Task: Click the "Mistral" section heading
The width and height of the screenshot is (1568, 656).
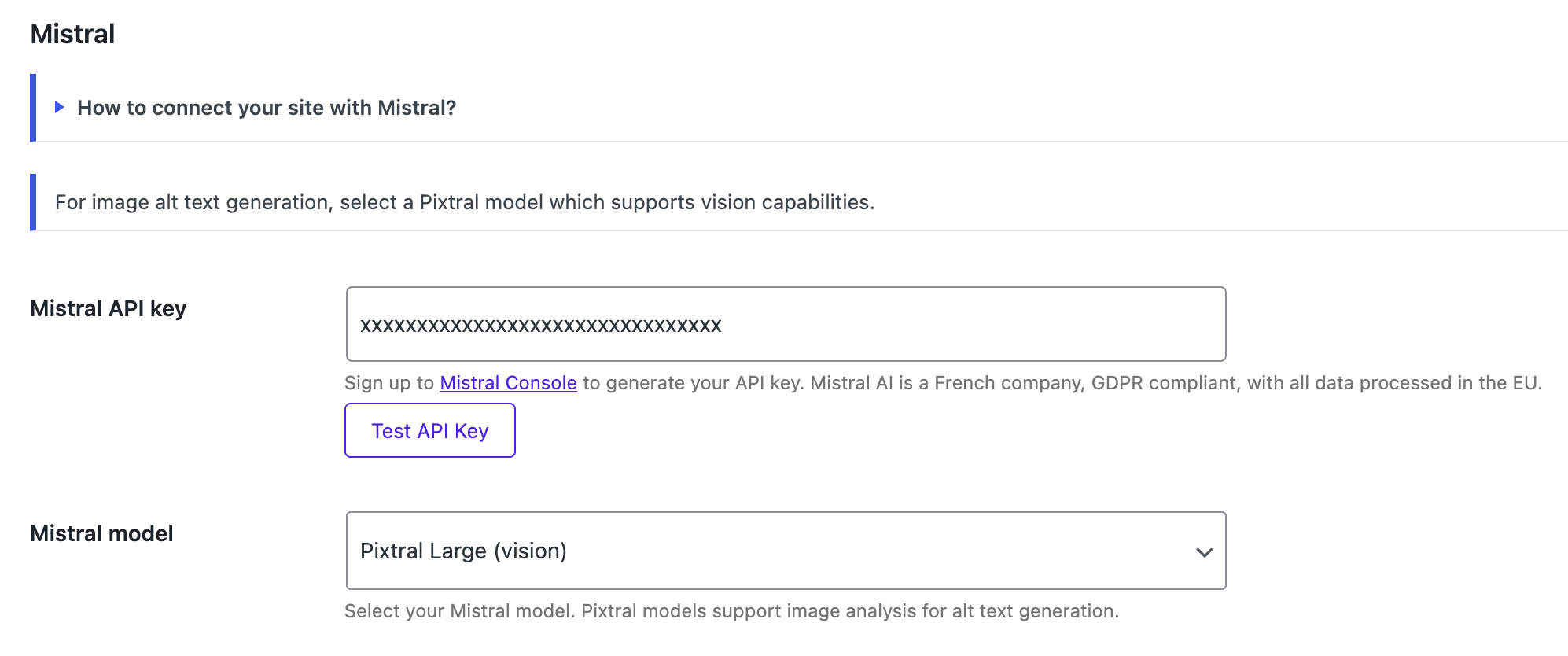Action: click(72, 34)
